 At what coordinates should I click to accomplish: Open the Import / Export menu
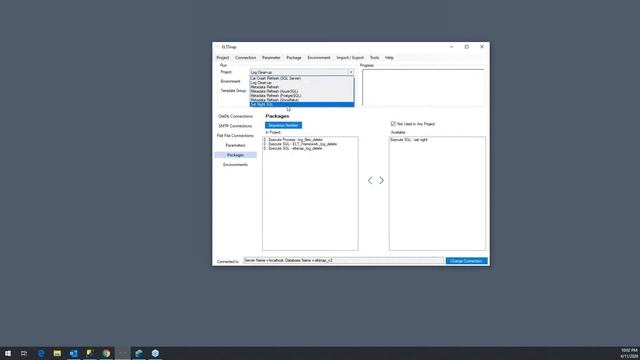tap(350, 58)
